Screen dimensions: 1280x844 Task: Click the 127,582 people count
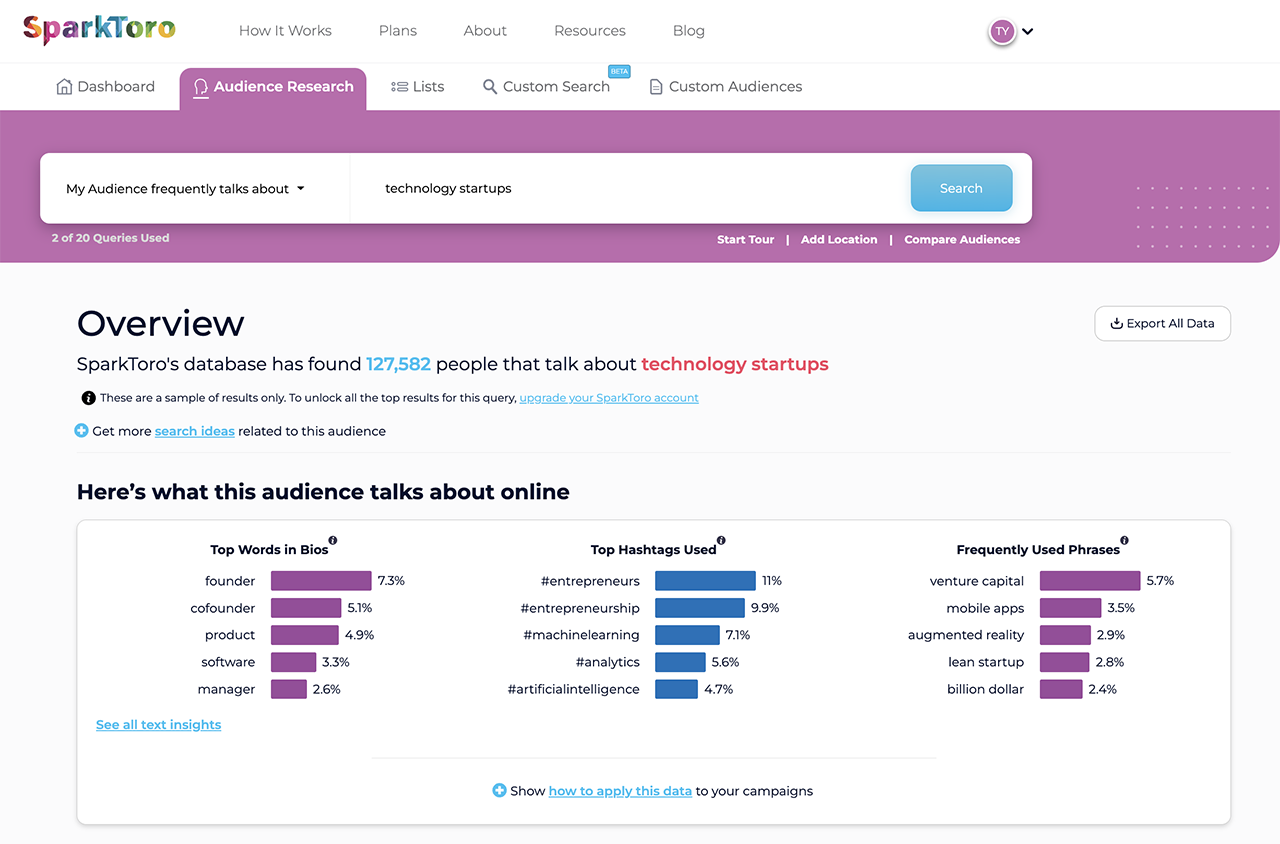point(398,364)
